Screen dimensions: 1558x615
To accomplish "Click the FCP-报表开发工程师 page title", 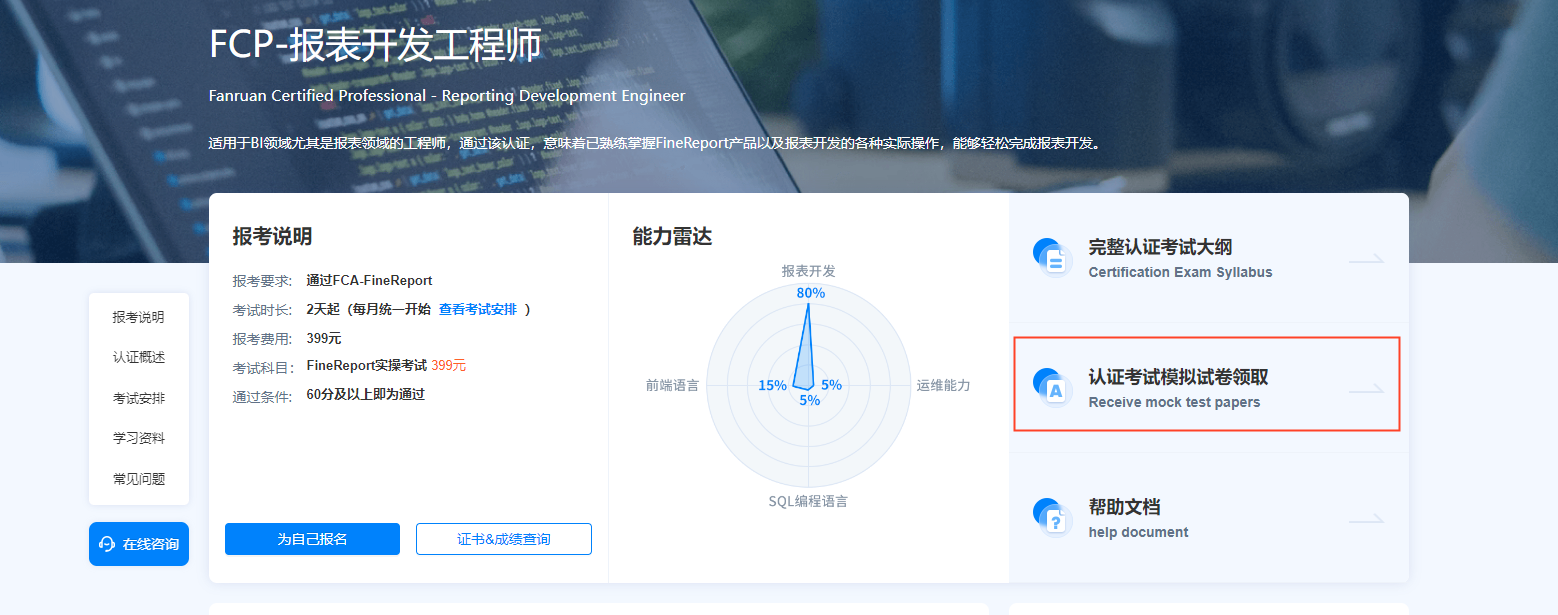I will 376,45.
